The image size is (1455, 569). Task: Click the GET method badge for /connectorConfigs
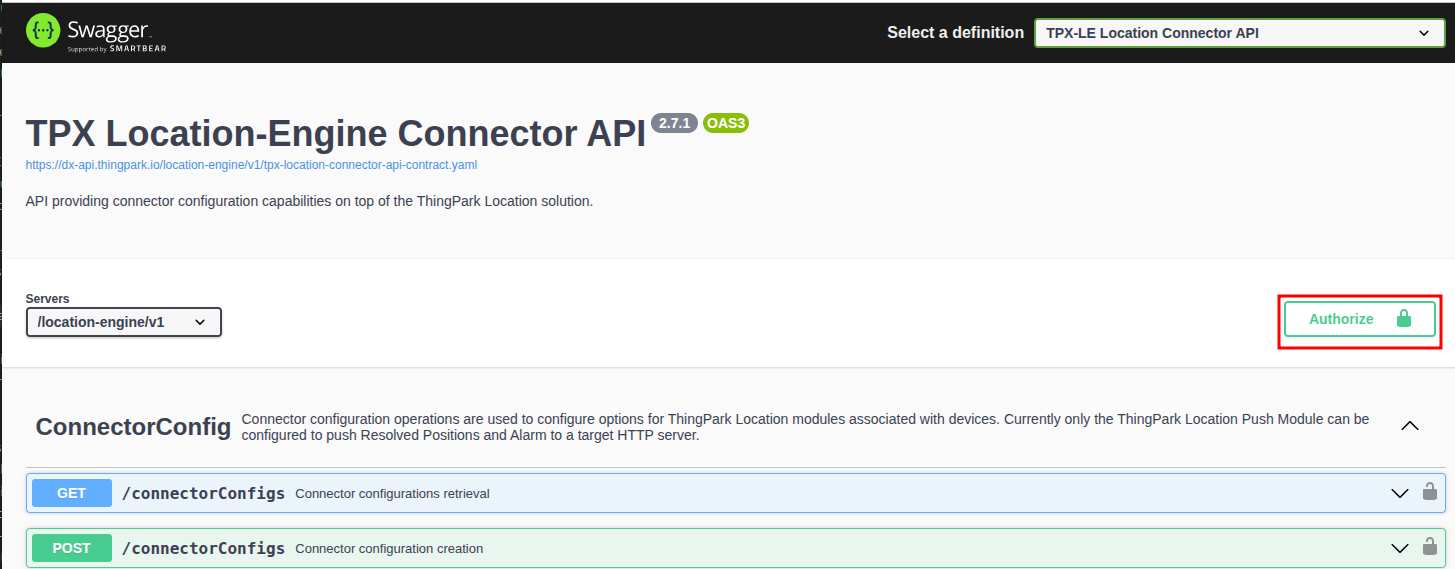[72, 493]
